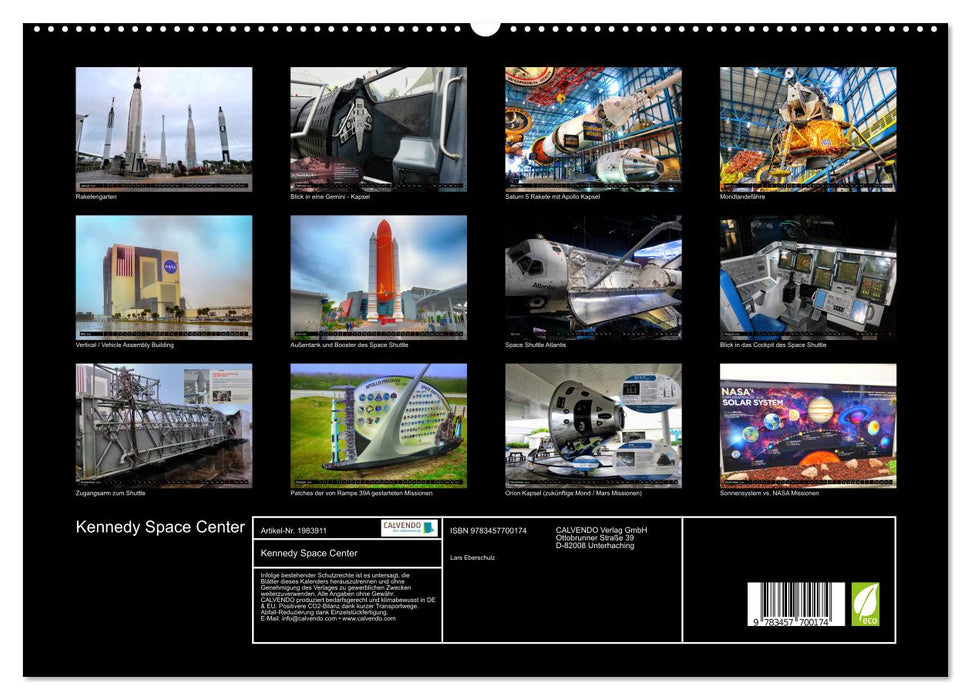
Task: Click the Space Shuttle Atlantis thumbnail
Action: (594, 277)
